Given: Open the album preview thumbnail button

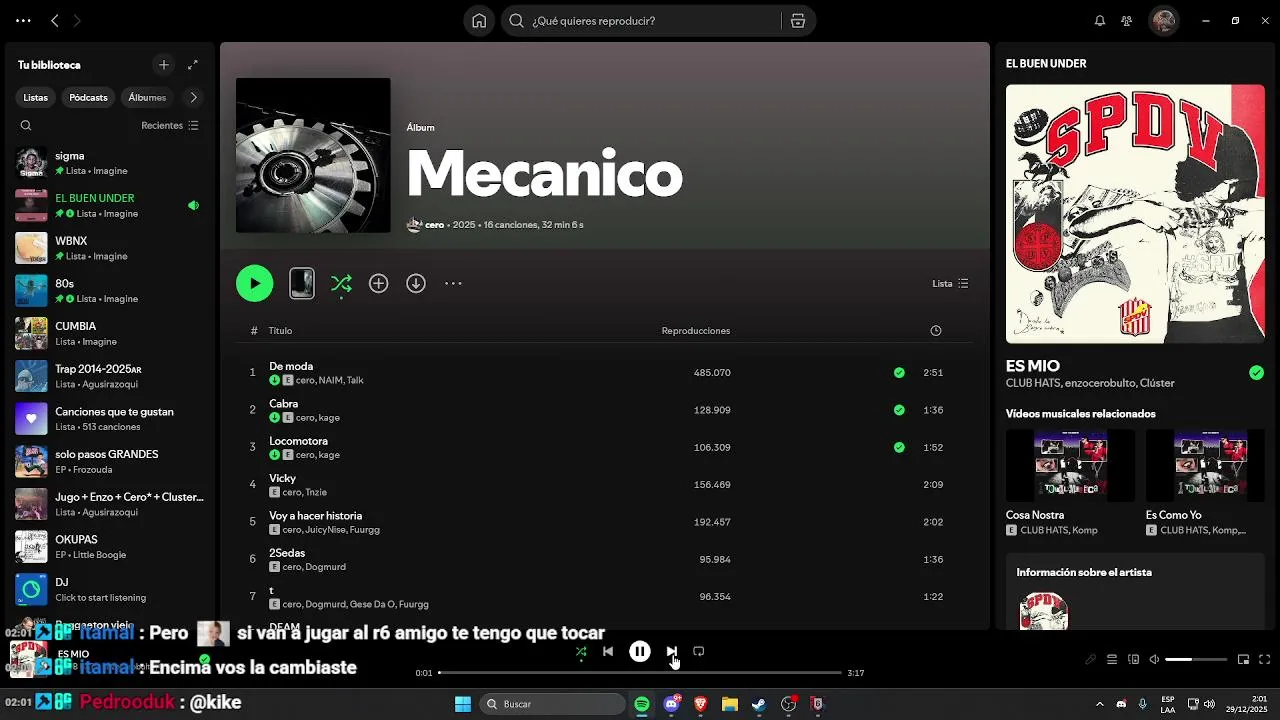Looking at the screenshot, I should click(302, 284).
